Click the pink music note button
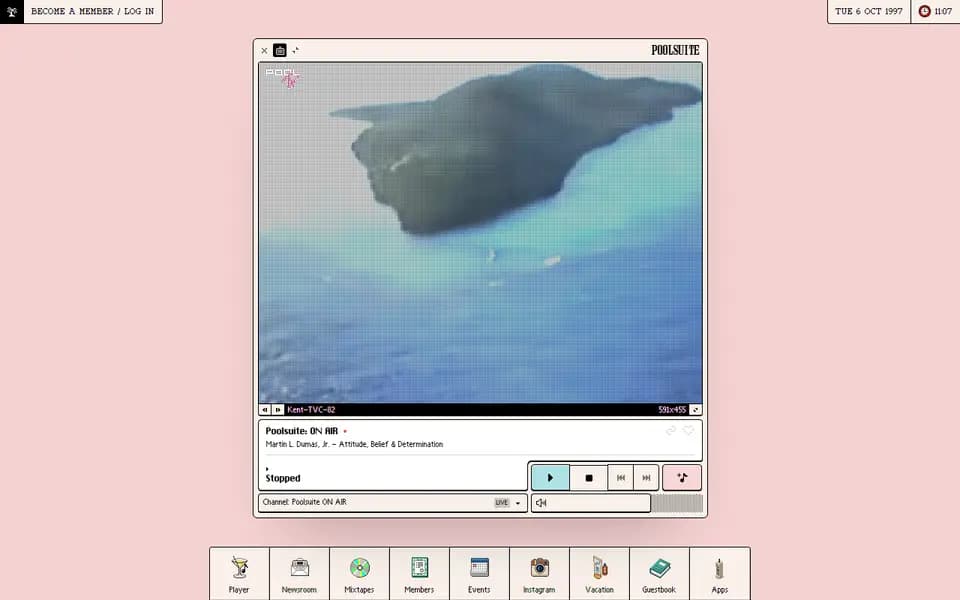The height and width of the screenshot is (600, 960). [x=682, y=478]
